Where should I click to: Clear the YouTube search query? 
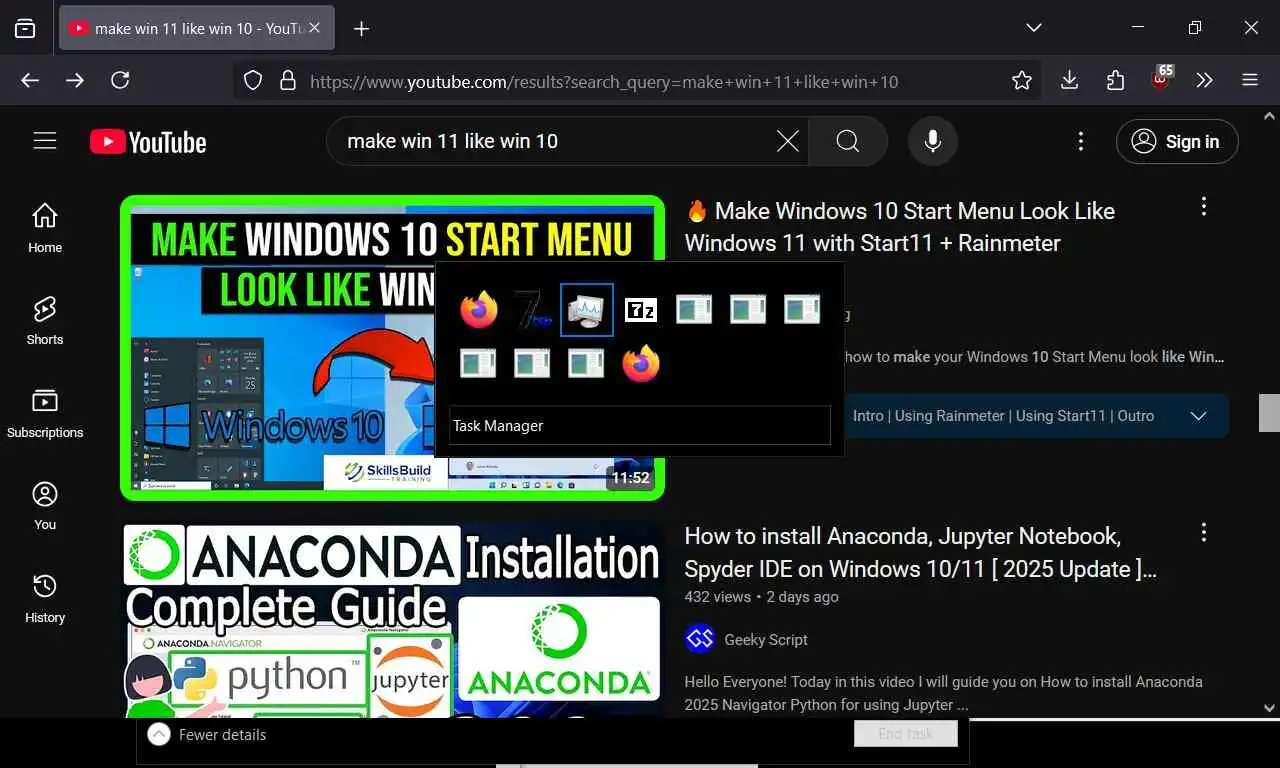coord(788,141)
